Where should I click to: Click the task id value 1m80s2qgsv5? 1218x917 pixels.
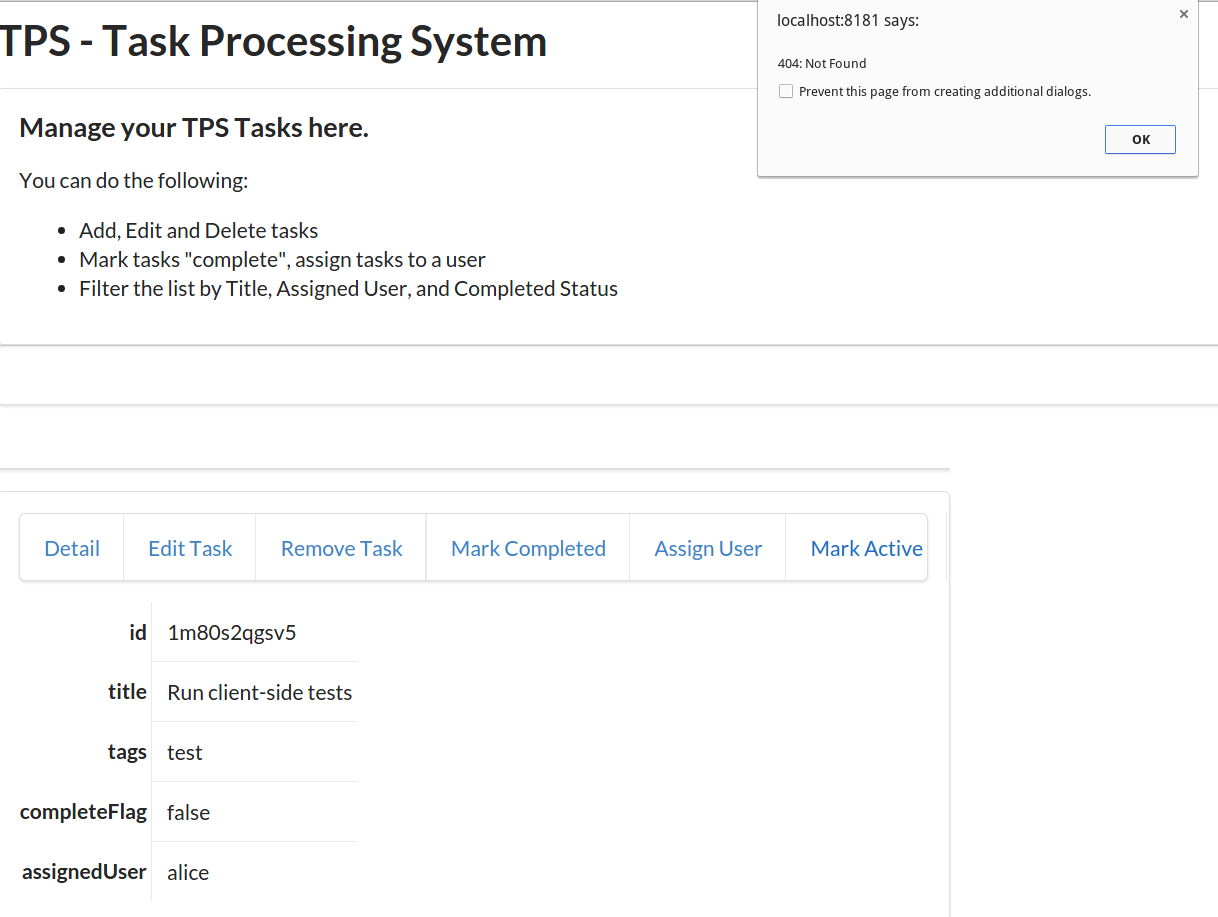pos(232,632)
